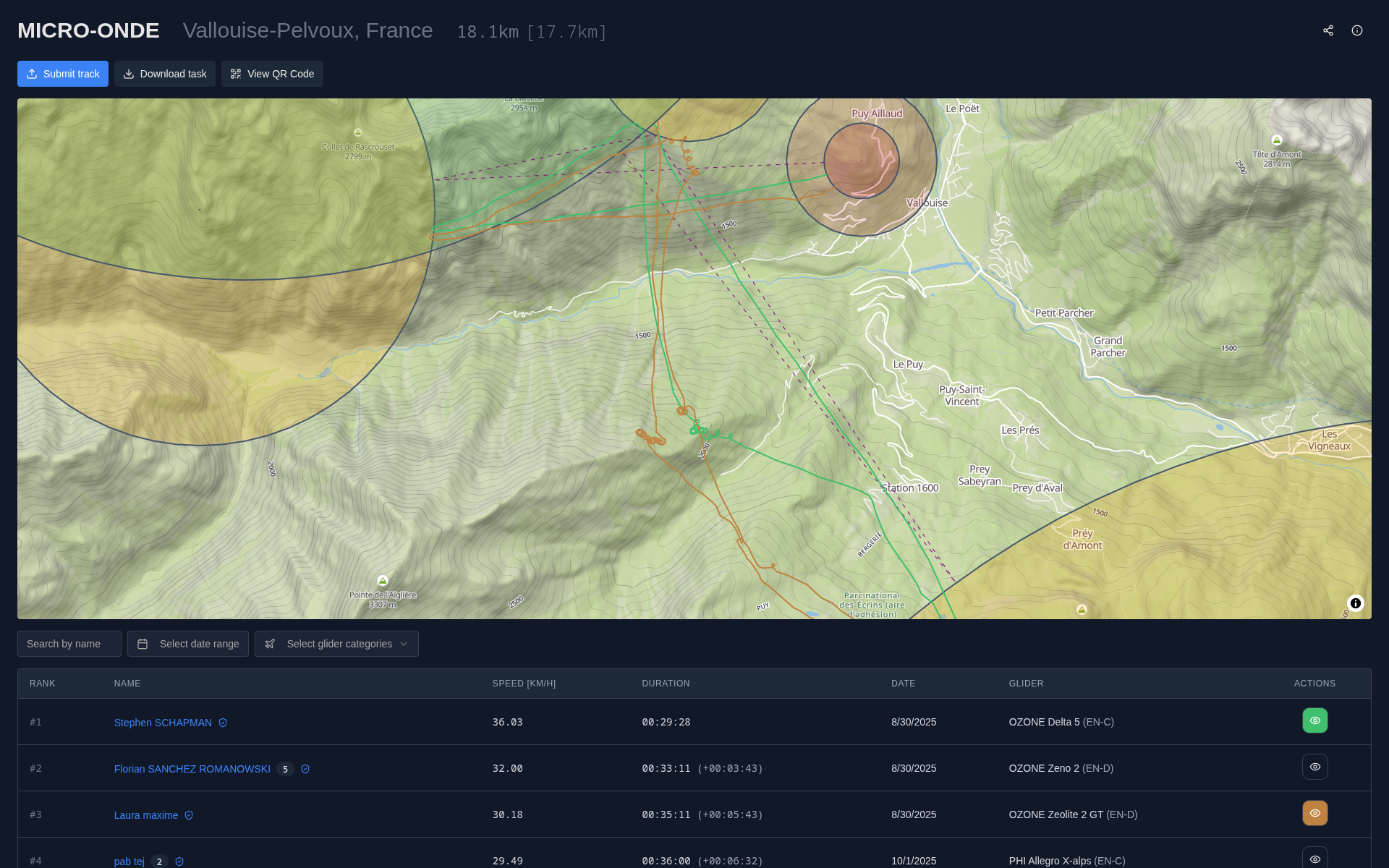Hide Laura maxime's orange track
Screen dimensions: 1389x868
click(x=1314, y=813)
